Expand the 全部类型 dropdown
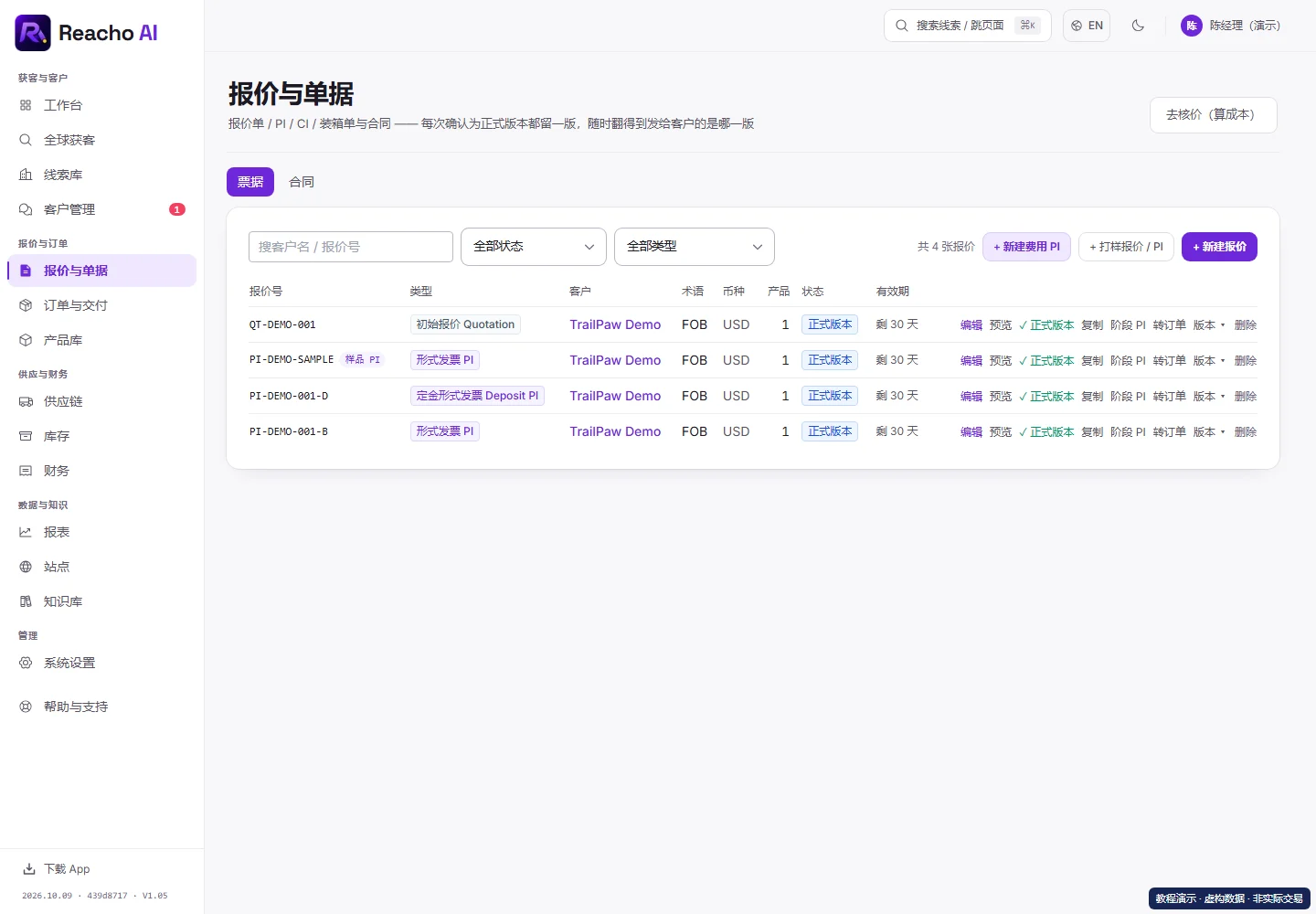1316x914 pixels. point(695,247)
